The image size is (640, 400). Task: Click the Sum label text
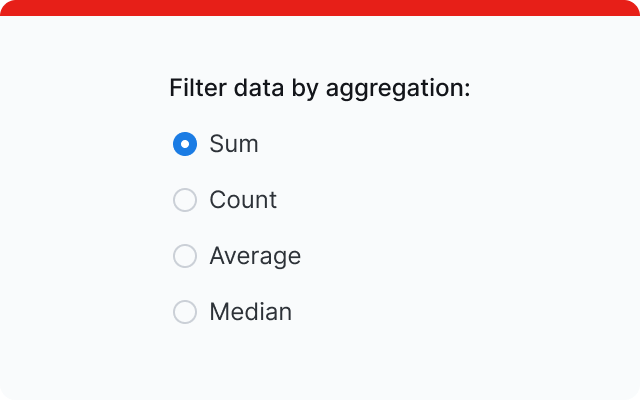[x=234, y=144]
